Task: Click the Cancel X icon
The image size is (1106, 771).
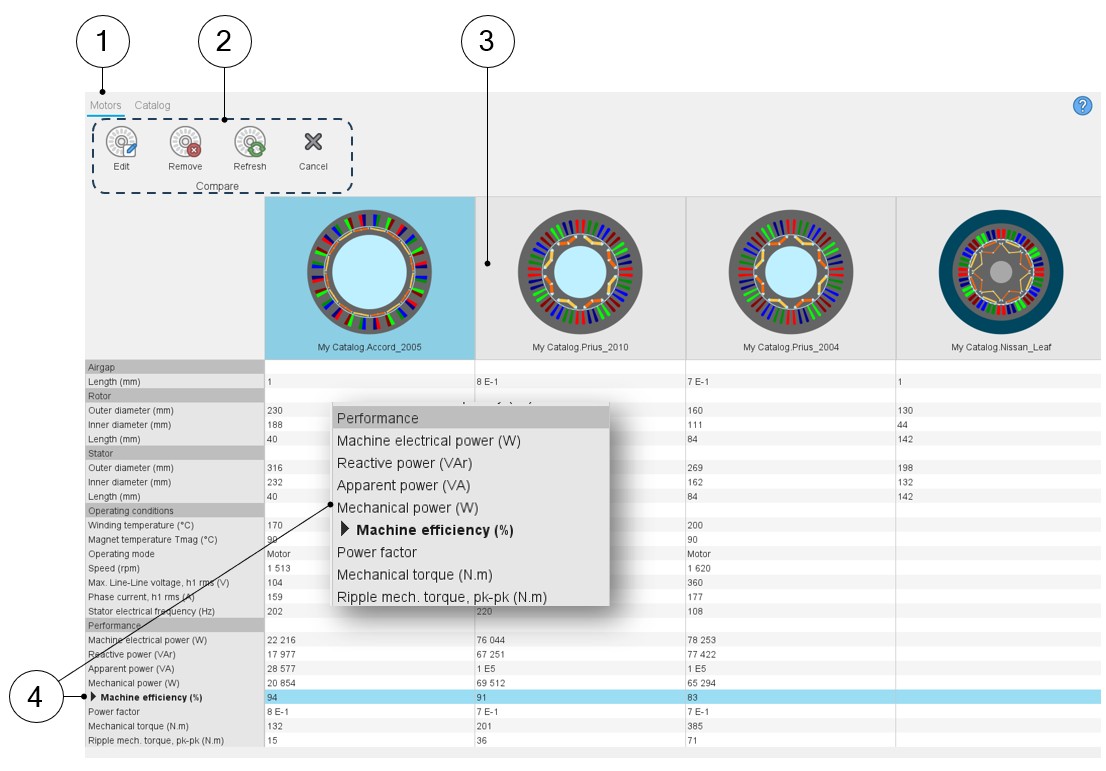Action: [x=313, y=143]
